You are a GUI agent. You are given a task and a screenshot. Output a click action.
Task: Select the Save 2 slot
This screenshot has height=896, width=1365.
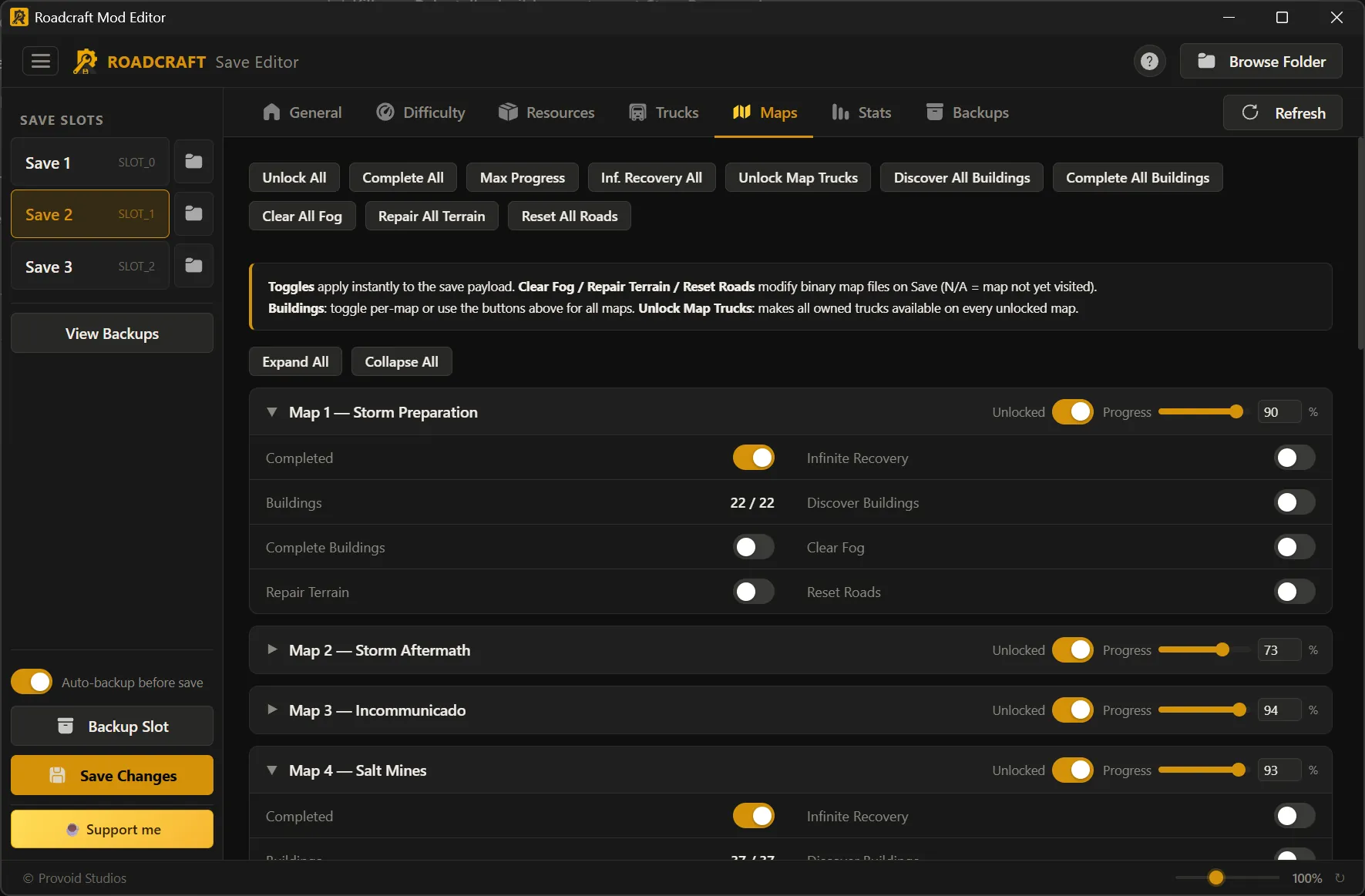[x=90, y=214]
